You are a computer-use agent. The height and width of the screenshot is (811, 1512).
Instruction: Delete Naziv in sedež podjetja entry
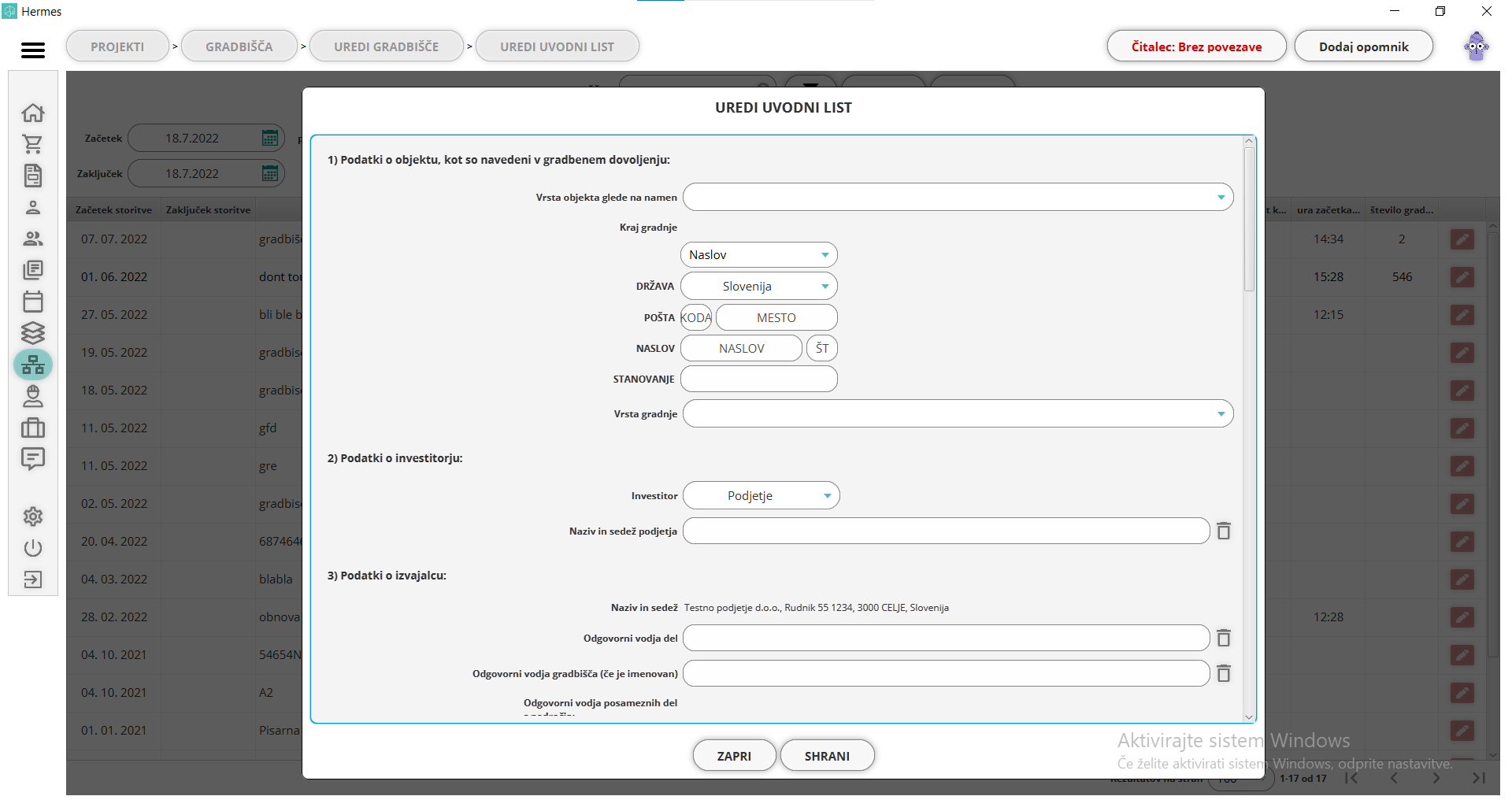[x=1224, y=531]
